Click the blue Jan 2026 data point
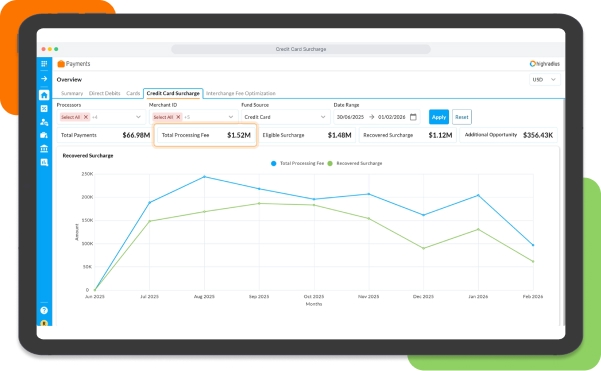 (478, 195)
